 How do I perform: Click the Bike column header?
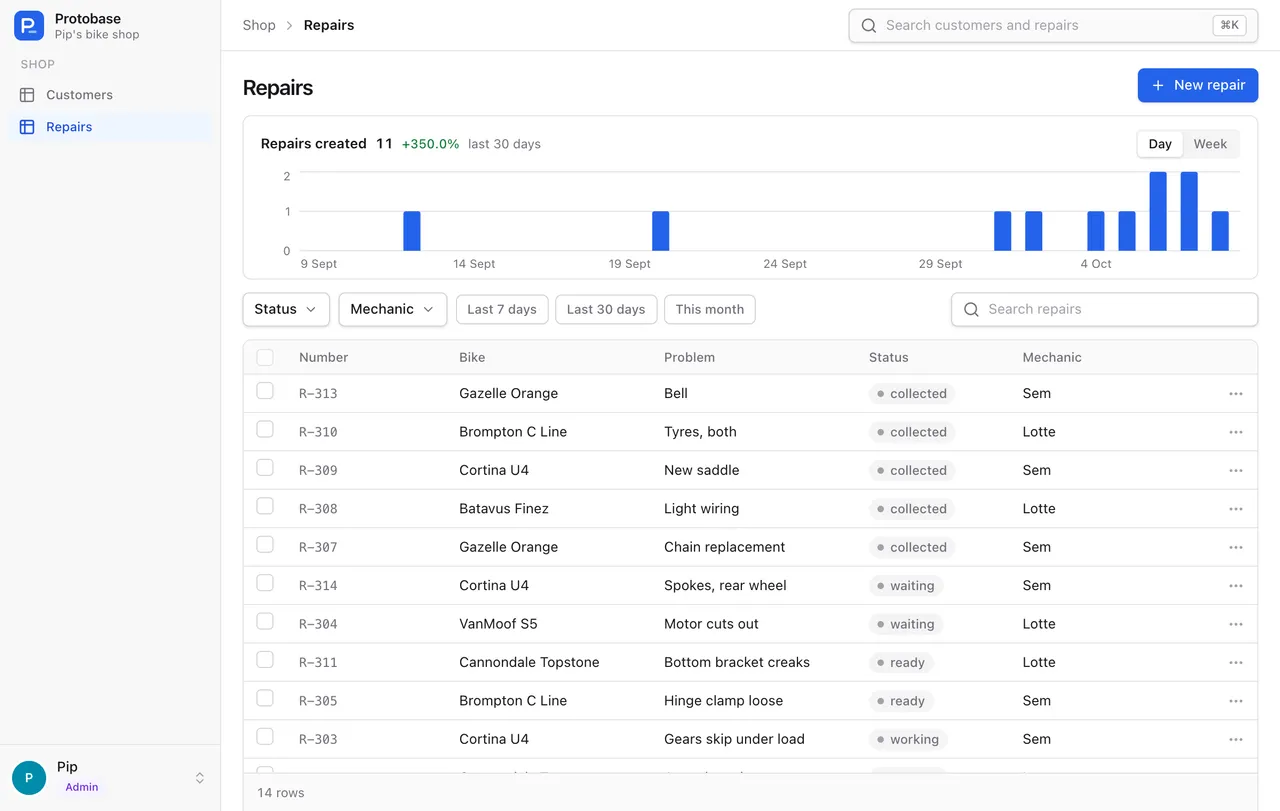[472, 357]
